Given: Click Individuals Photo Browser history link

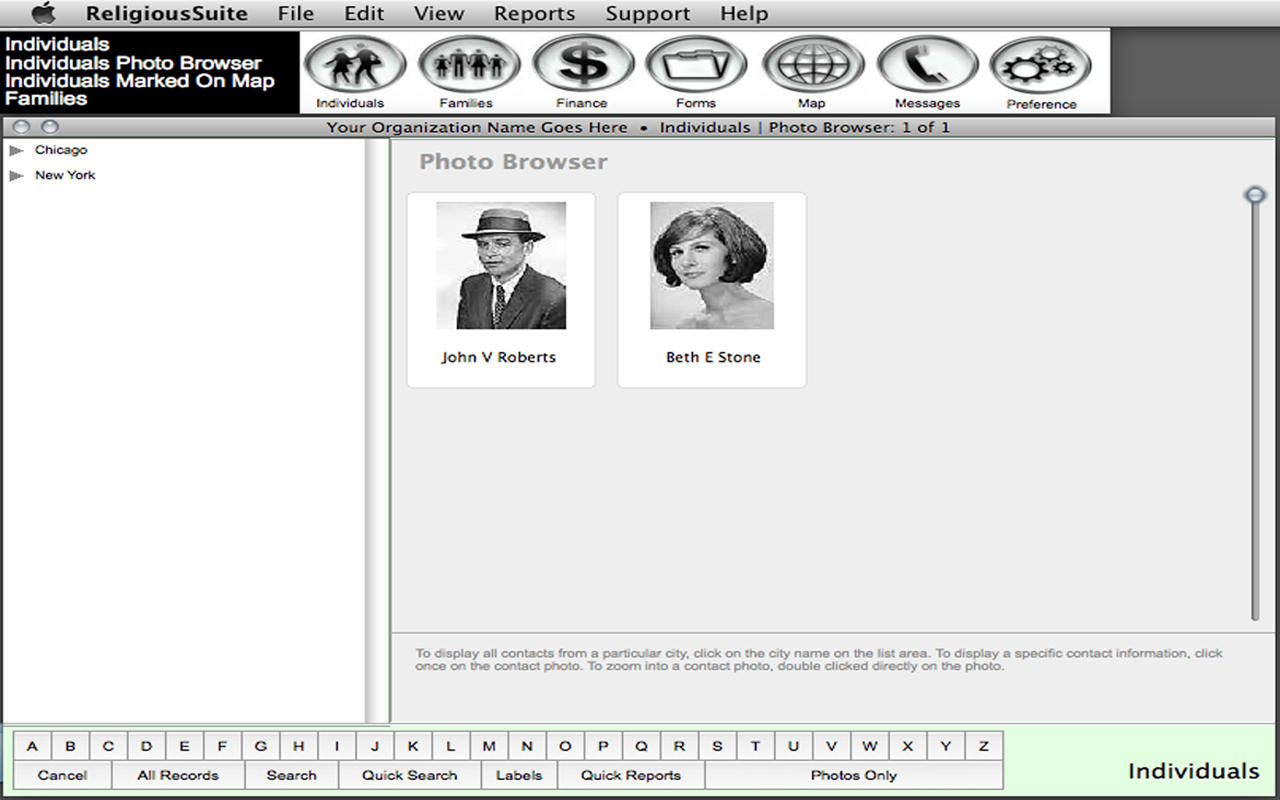Looking at the screenshot, I should coord(133,63).
